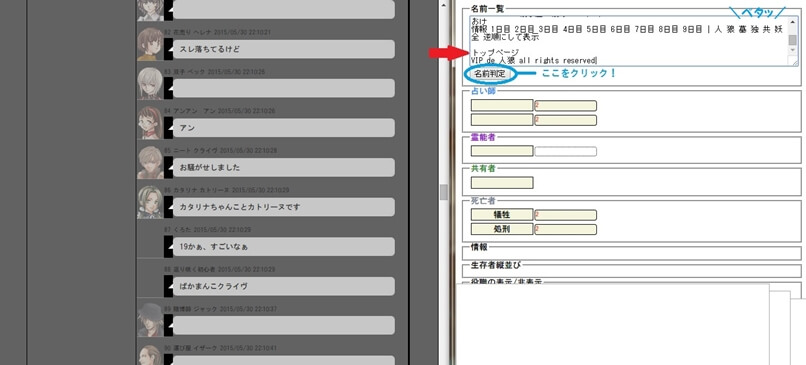Click the upper-left 占い師 name field
This screenshot has height=365, width=806.
(x=502, y=105)
